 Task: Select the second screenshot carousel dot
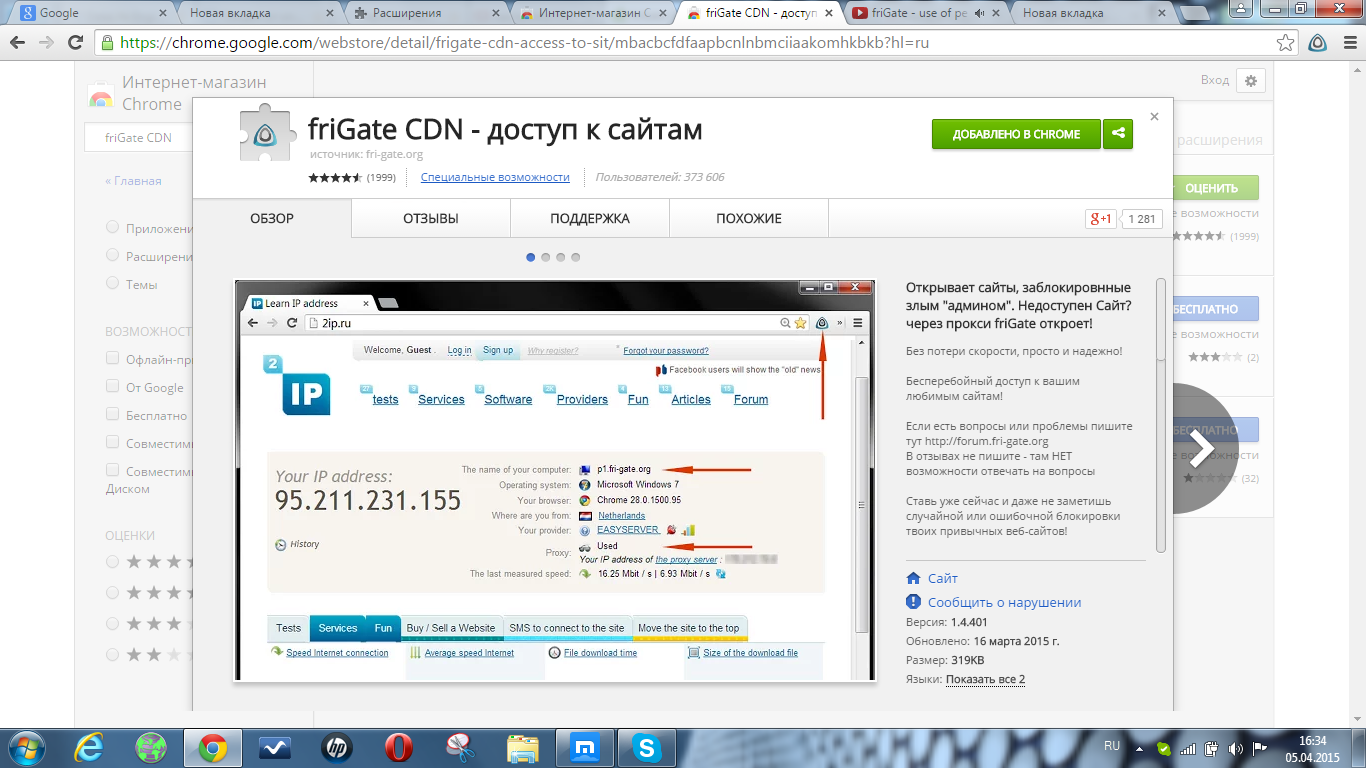click(x=546, y=257)
